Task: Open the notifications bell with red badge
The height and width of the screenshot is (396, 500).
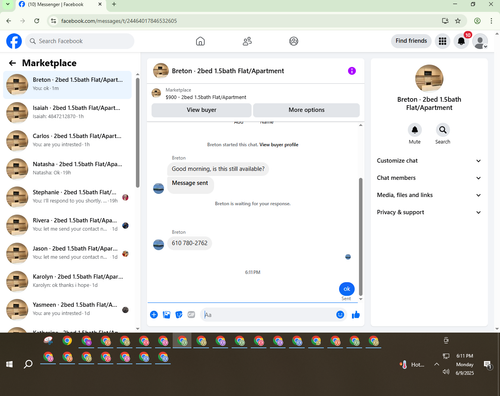Action: [x=461, y=41]
